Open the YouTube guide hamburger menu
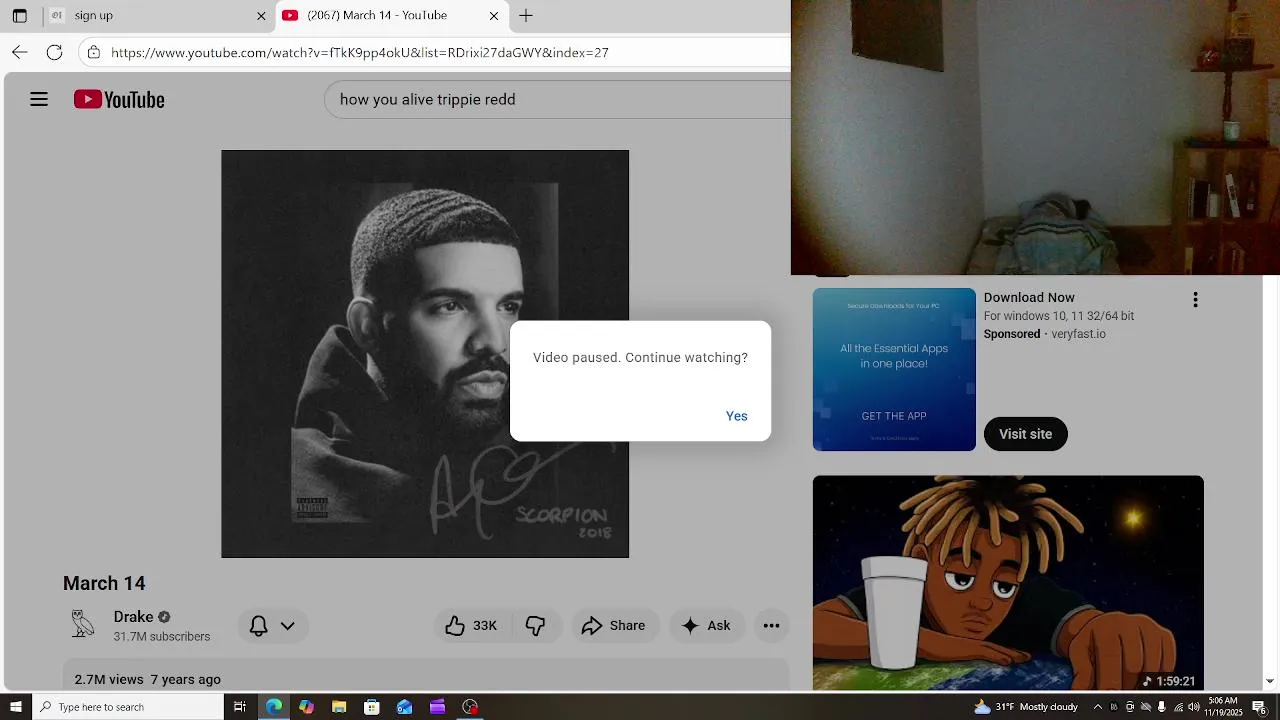 click(x=39, y=99)
